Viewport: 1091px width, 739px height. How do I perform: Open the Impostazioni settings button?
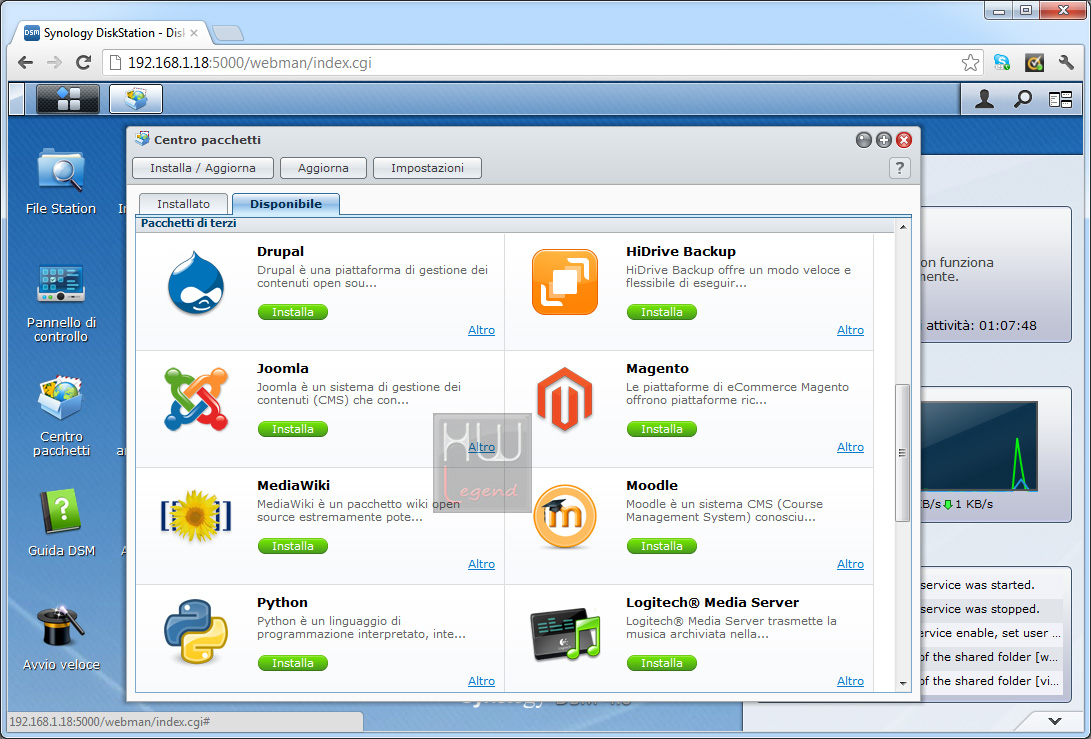[427, 168]
